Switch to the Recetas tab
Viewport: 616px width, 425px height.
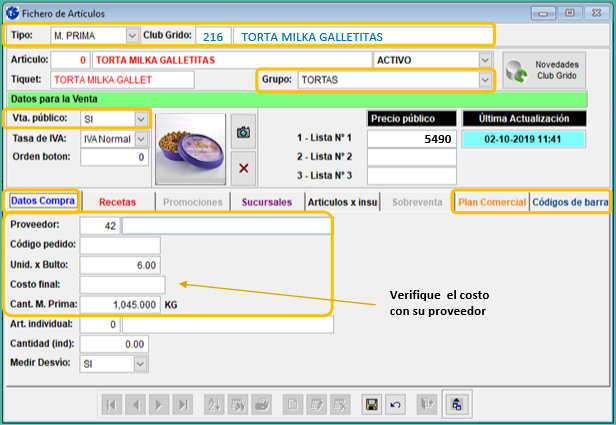(x=118, y=202)
